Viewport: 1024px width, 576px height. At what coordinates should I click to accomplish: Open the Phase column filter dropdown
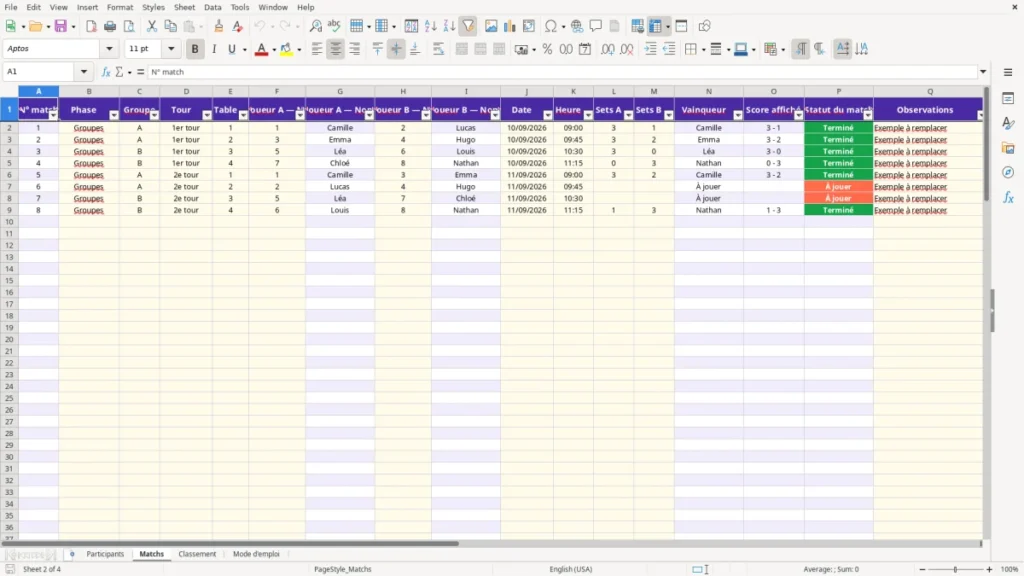coord(114,115)
